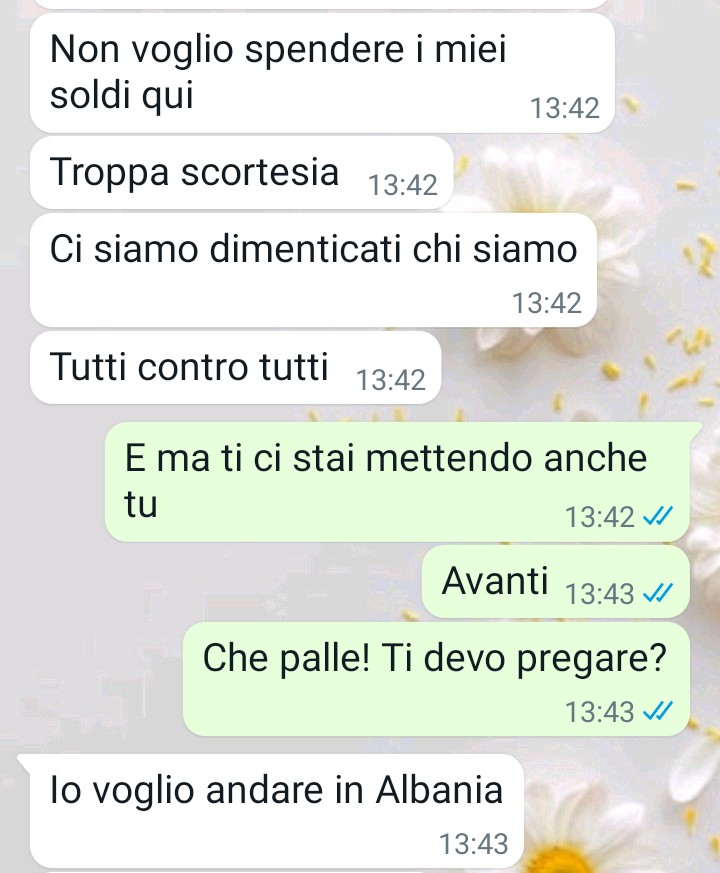Screen dimensions: 720x873
Task: Select the "Troppa scortesia" message bubble
Action: tap(241, 173)
